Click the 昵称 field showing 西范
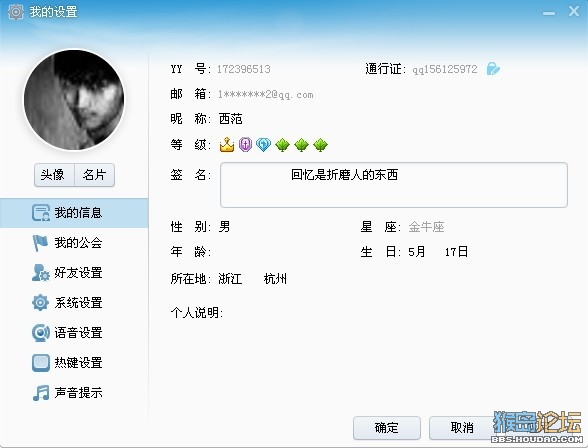 point(231,119)
